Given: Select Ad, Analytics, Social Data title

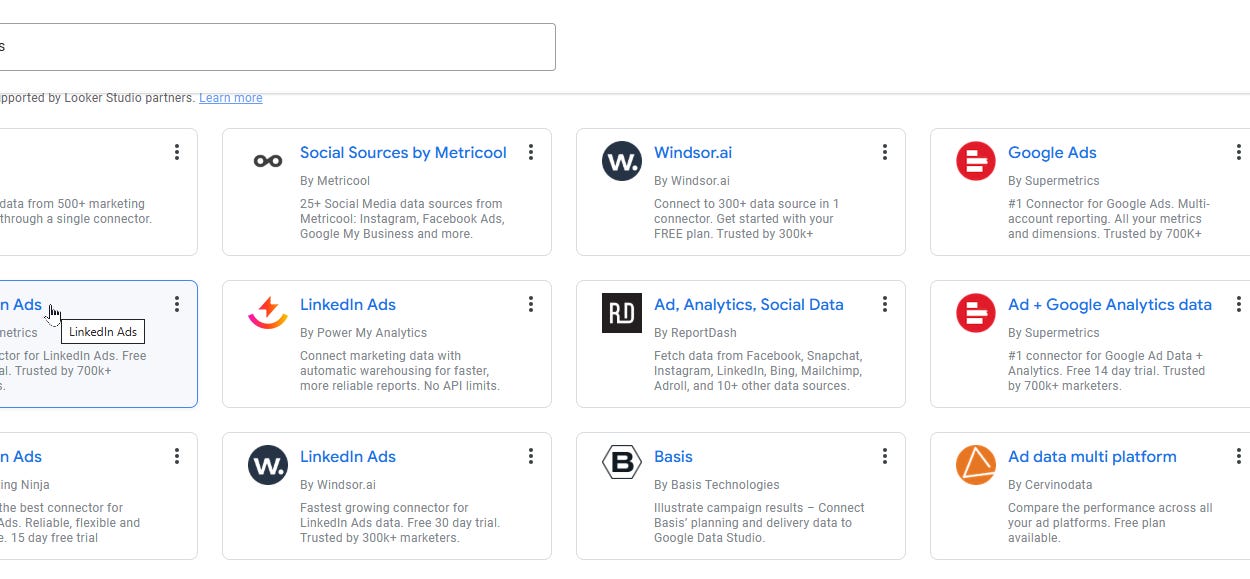Looking at the screenshot, I should click(x=749, y=305).
